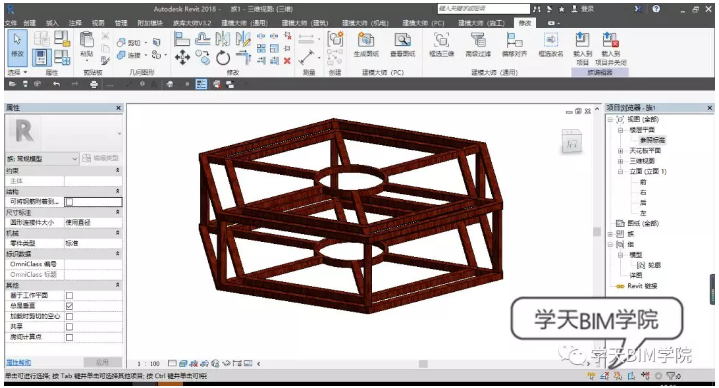Select the Rotate tool icon

click(x=223, y=58)
